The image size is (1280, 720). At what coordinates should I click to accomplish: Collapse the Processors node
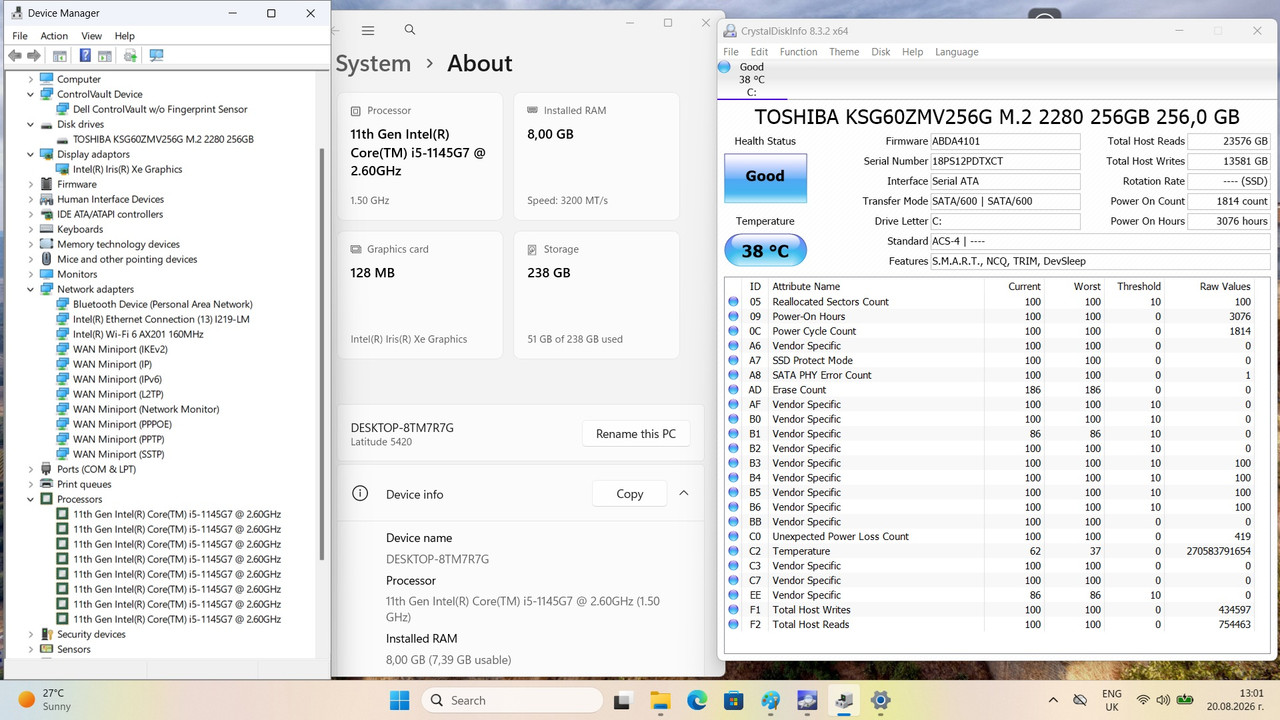click(31, 499)
